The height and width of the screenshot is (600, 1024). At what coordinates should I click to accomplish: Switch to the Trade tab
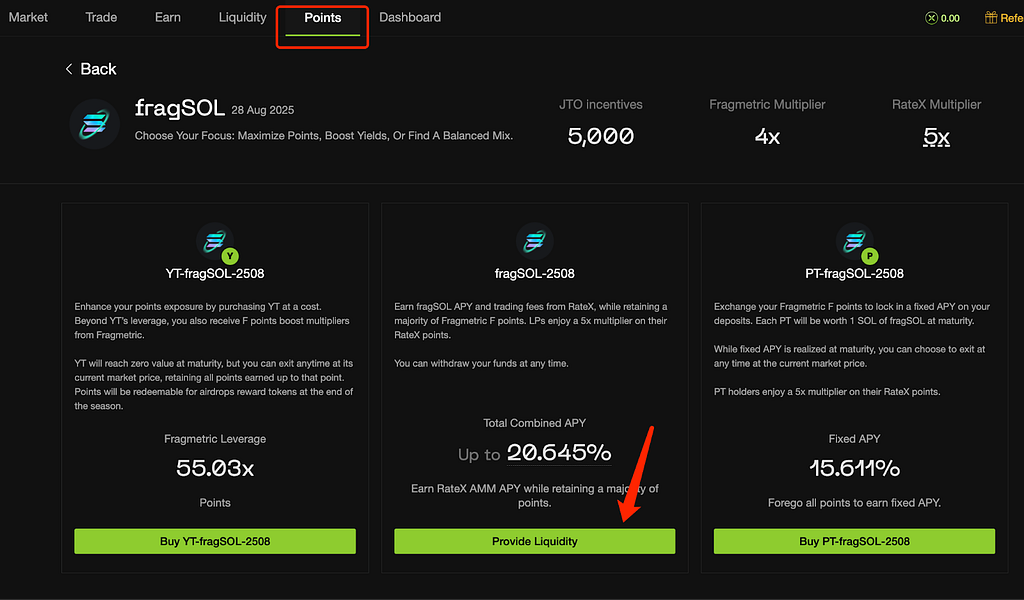101,18
